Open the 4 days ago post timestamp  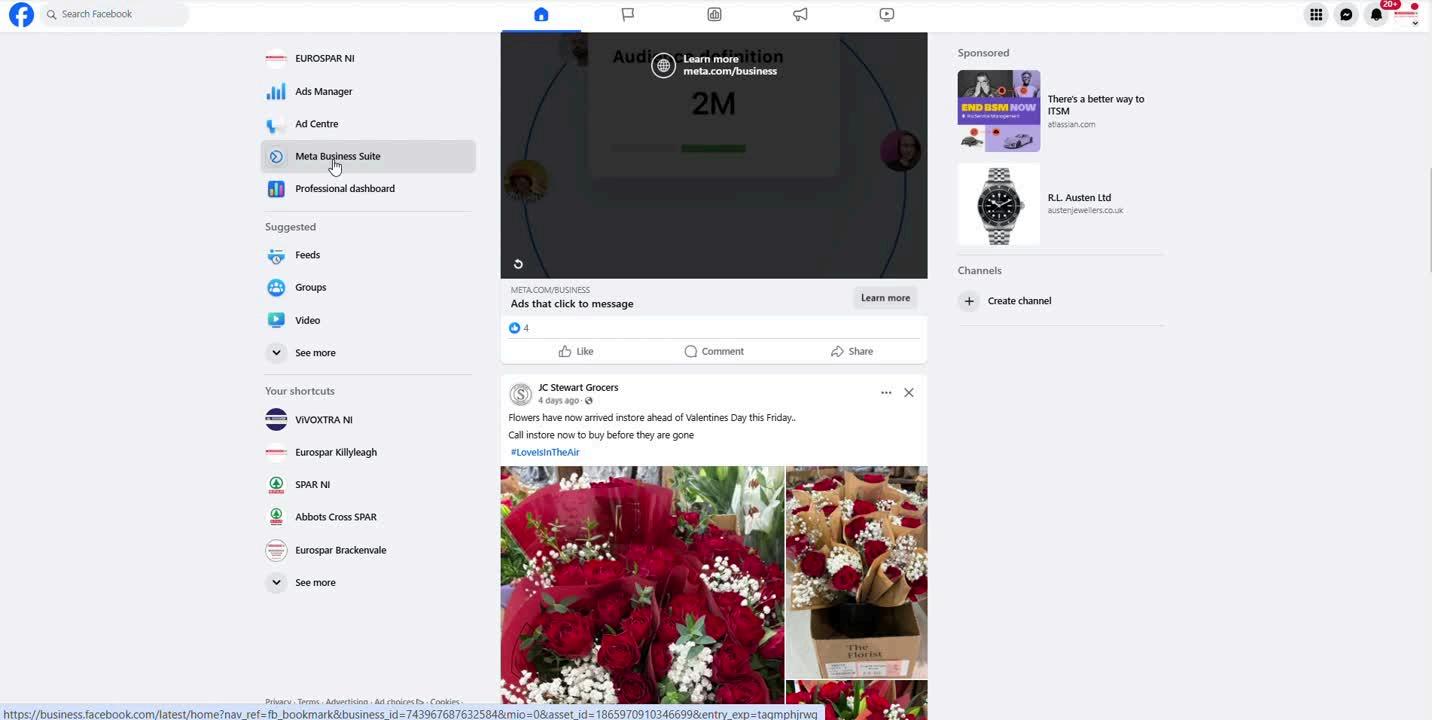pyautogui.click(x=558, y=401)
